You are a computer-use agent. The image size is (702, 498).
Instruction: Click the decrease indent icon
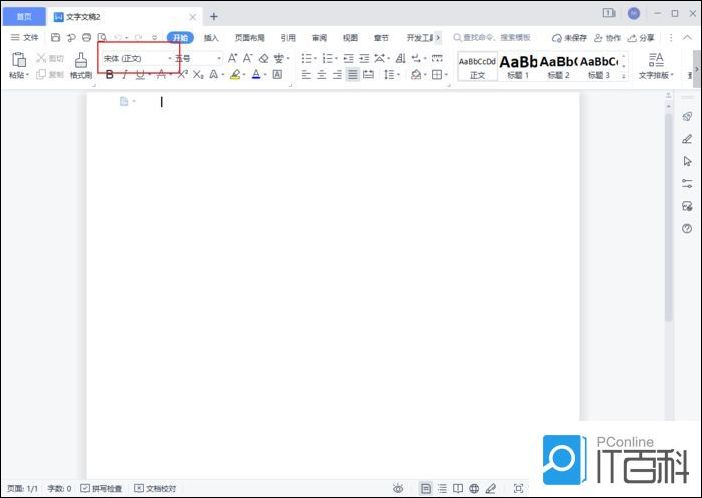348,58
